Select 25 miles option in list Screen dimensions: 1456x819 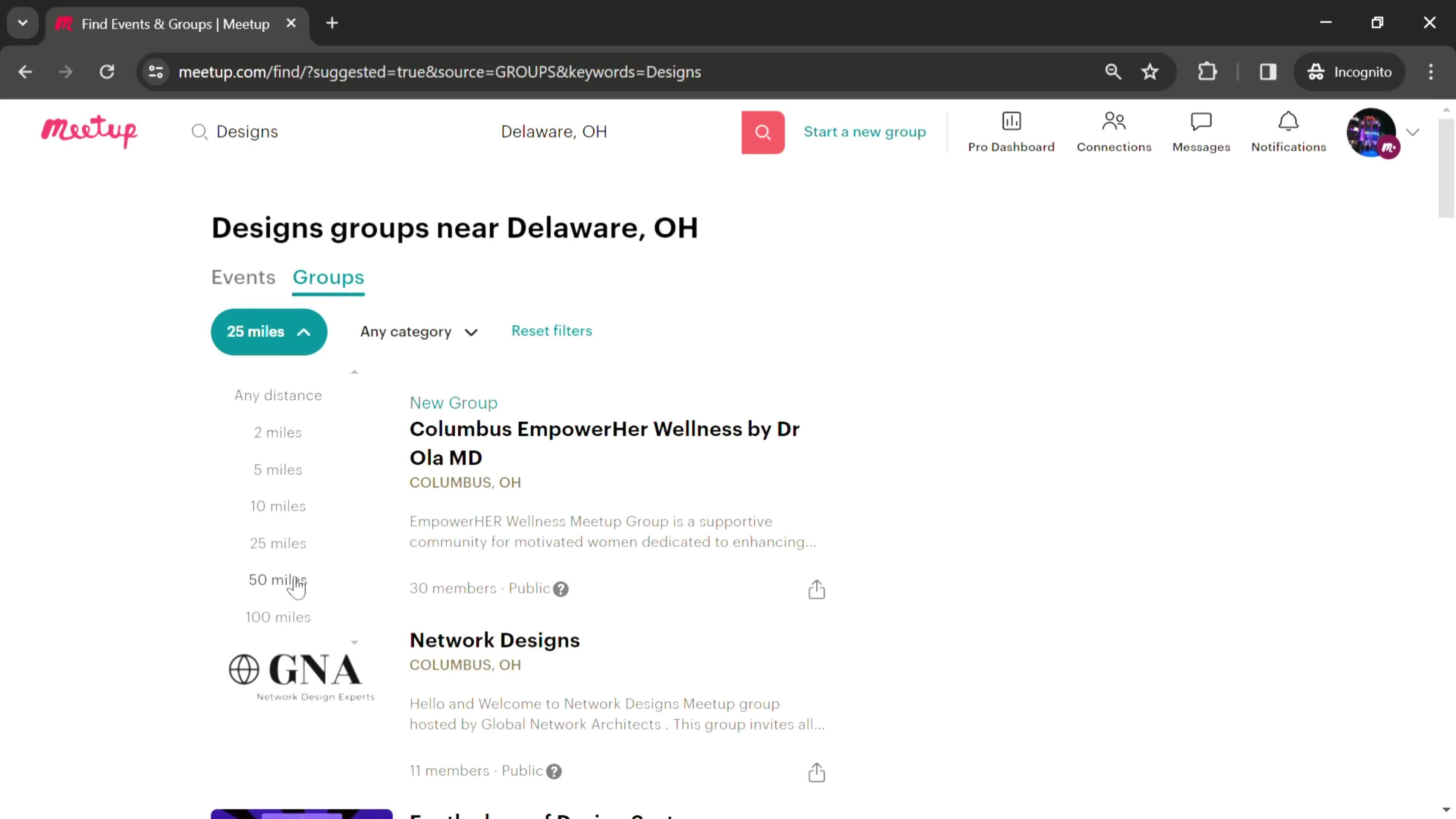(278, 543)
